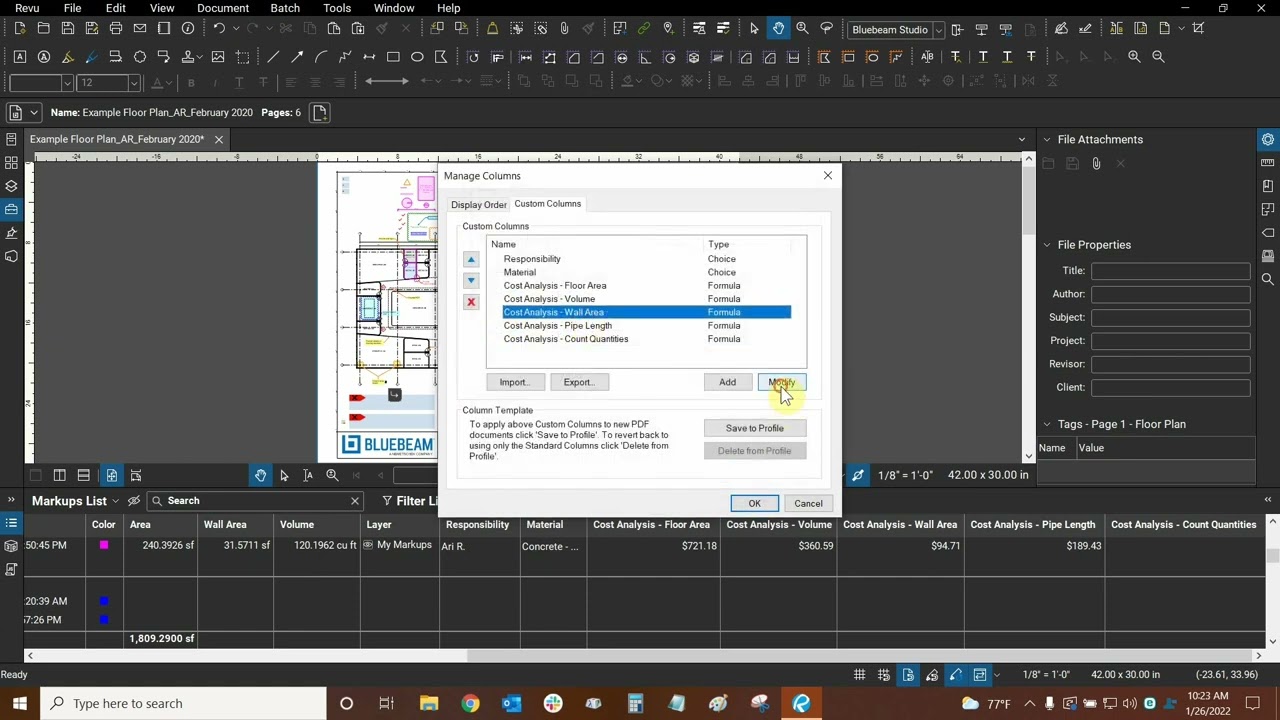
Task: Expand the Markups List dropdown arrow
Action: pyautogui.click(x=116, y=501)
